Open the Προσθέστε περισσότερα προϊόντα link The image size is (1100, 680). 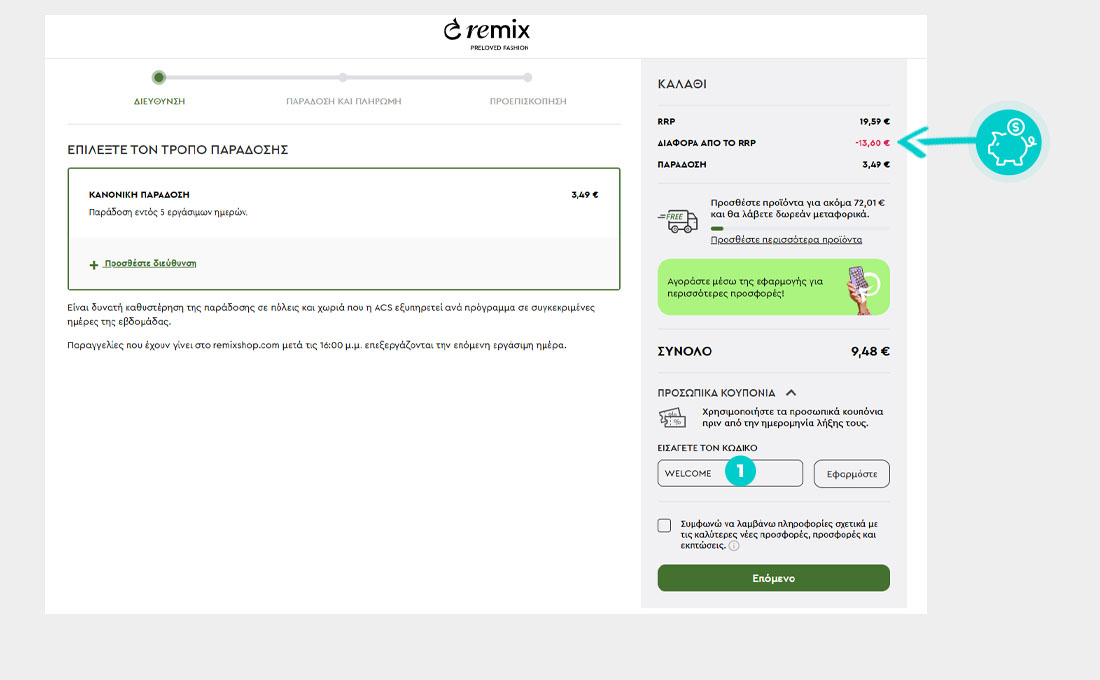point(786,240)
